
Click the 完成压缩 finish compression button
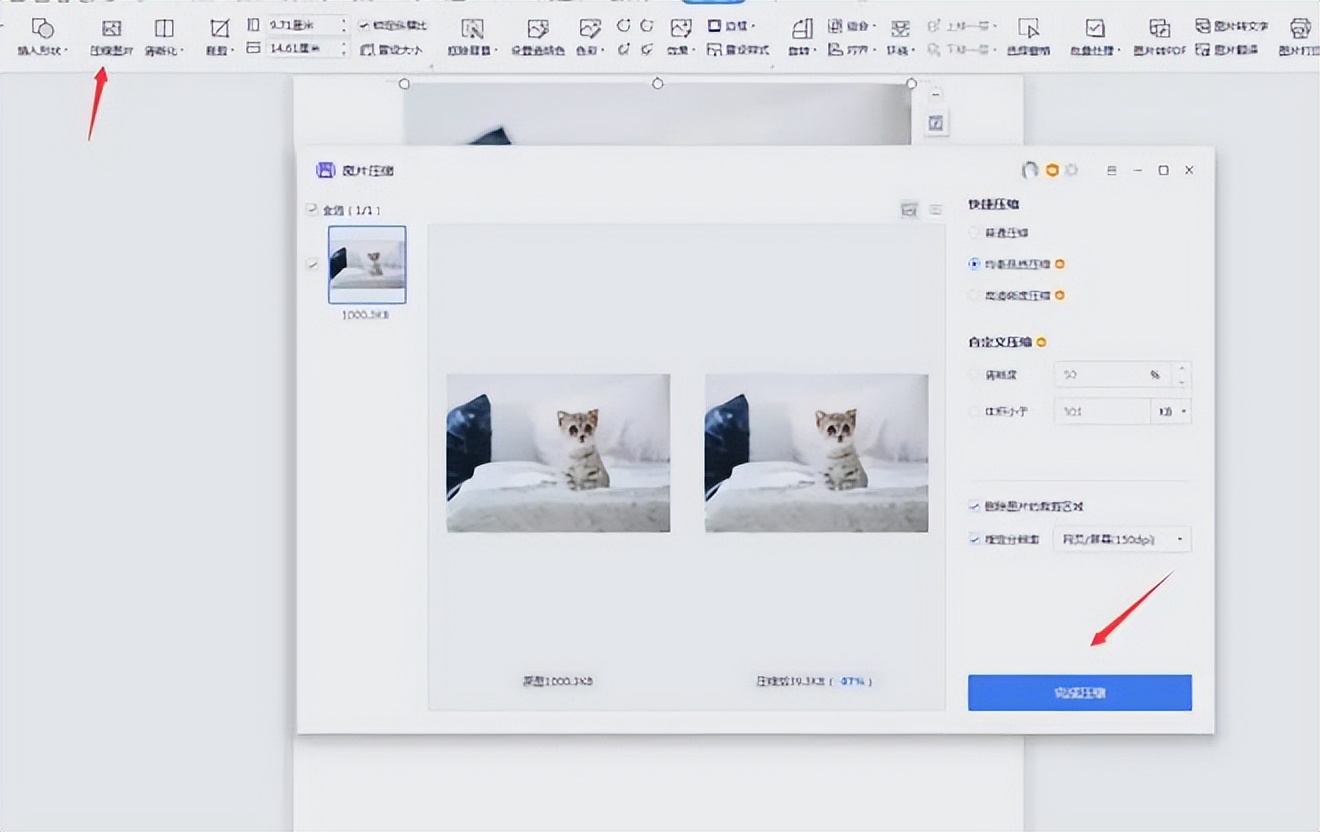click(x=1079, y=692)
